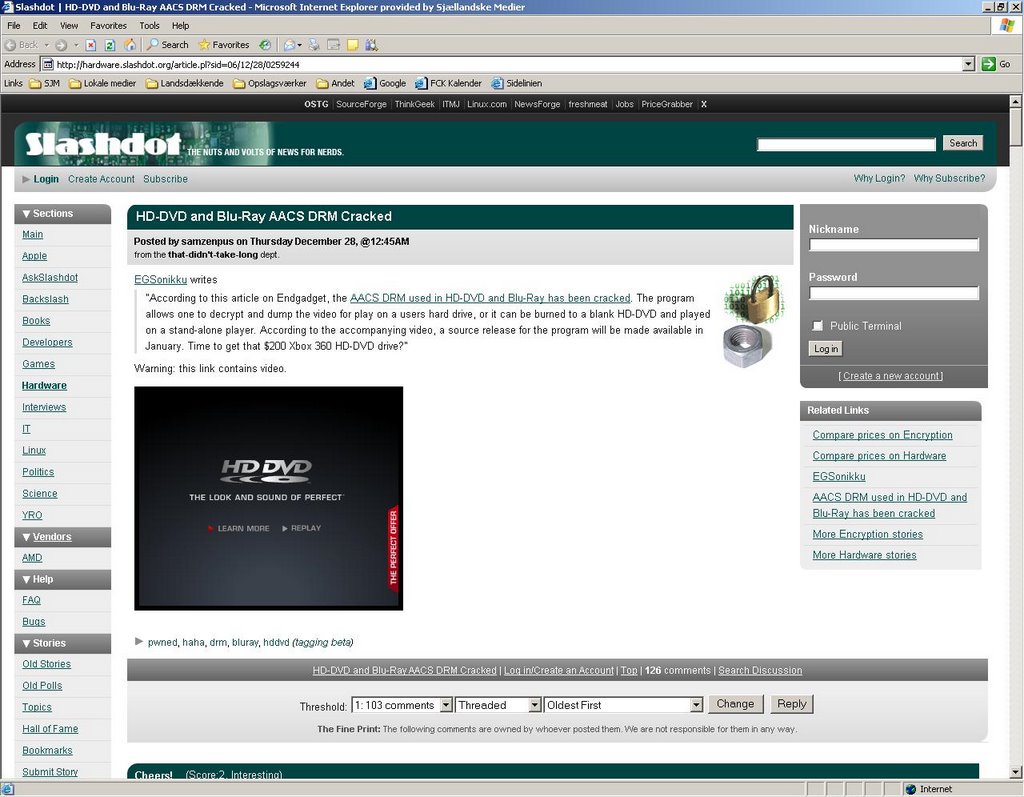Click the Slashdot Search button
This screenshot has height=797, width=1024.
coord(963,143)
